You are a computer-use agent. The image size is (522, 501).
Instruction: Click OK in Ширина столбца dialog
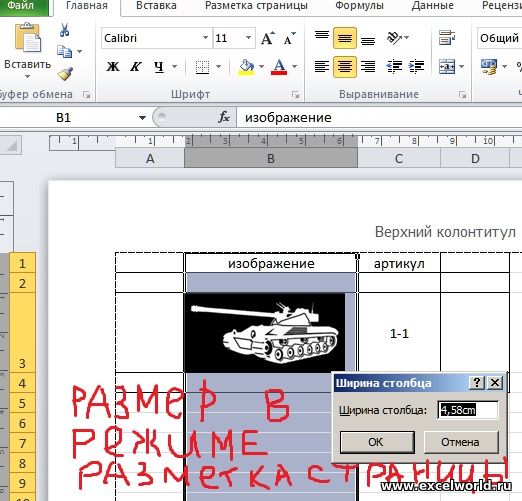point(377,442)
